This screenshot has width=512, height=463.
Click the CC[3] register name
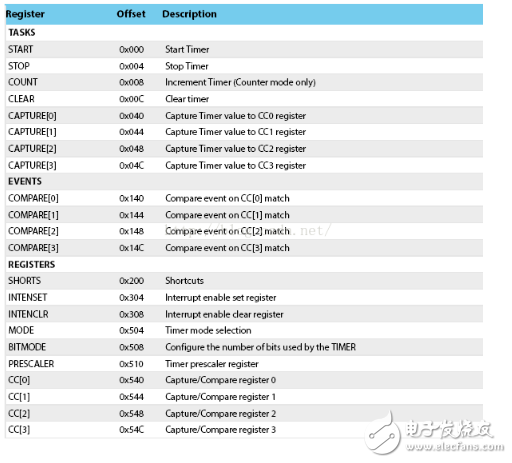coord(19,430)
